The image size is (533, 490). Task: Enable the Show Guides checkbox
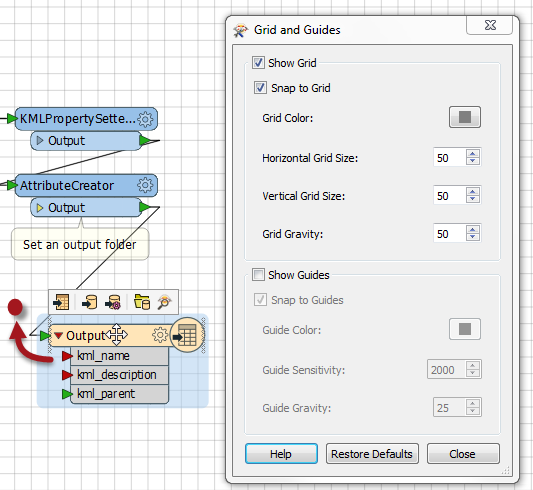pyautogui.click(x=258, y=275)
